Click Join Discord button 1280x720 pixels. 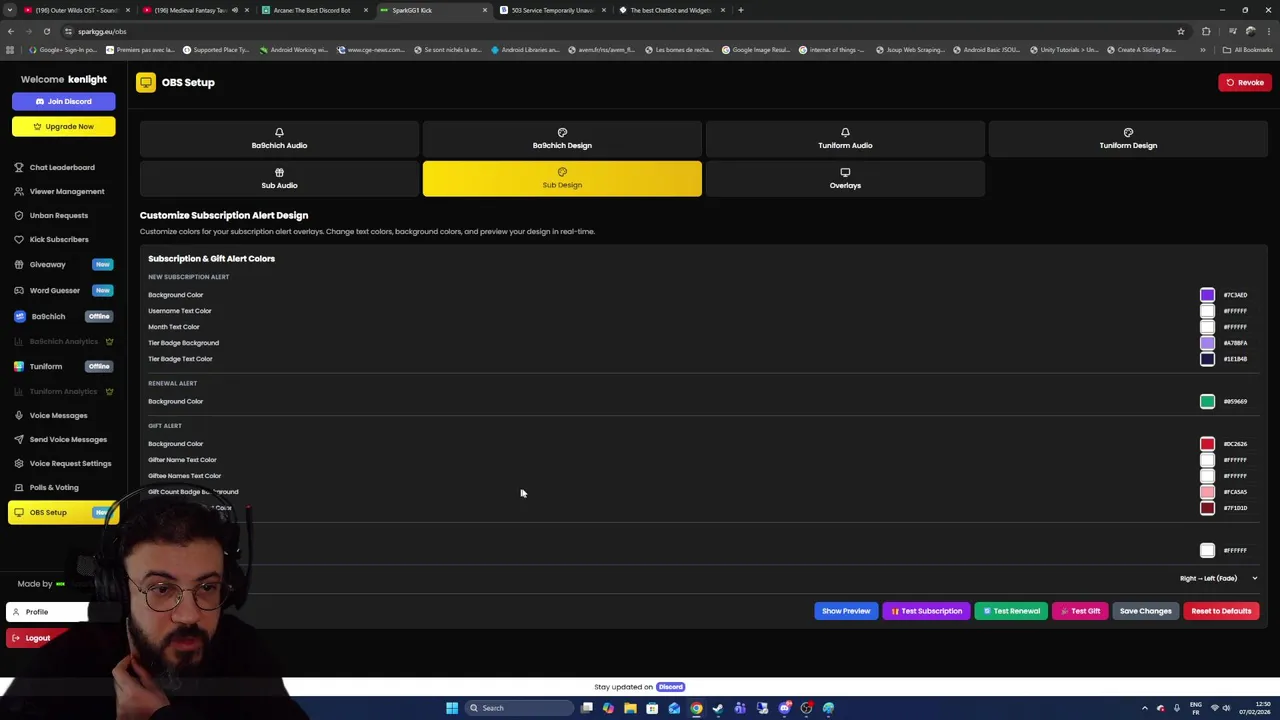64,101
